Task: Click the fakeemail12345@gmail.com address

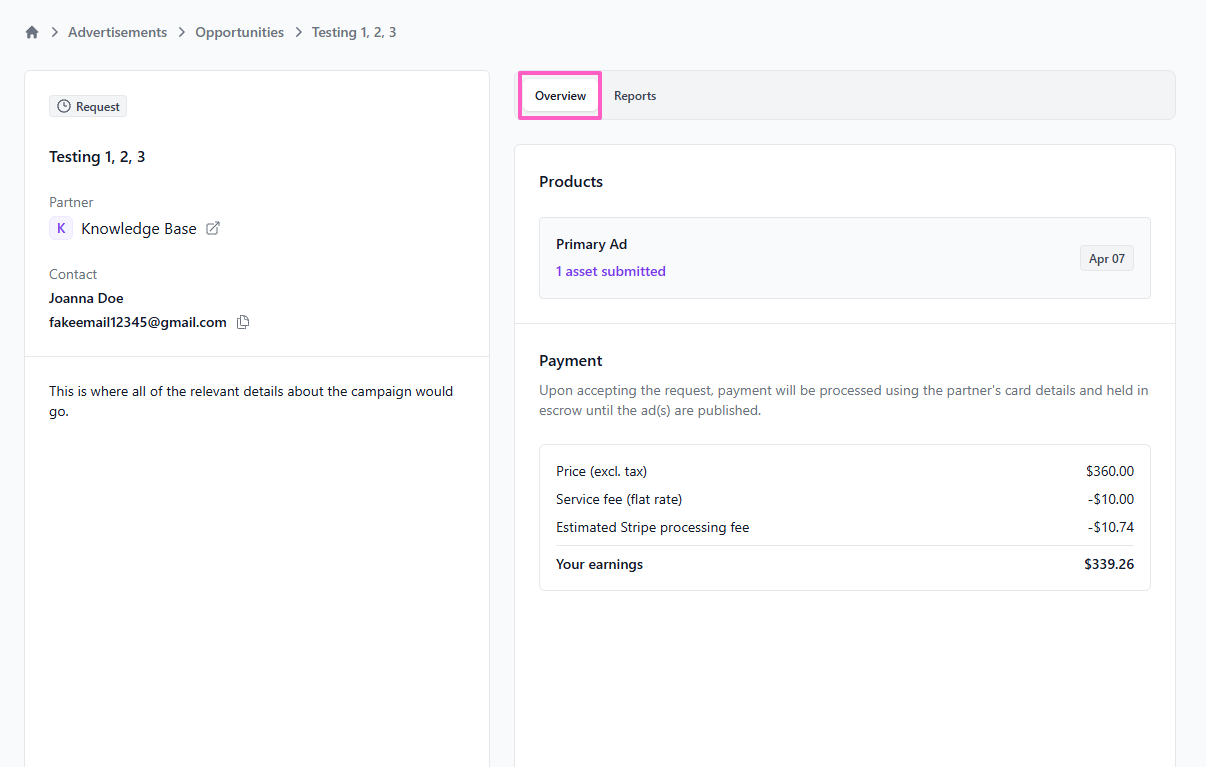Action: click(x=137, y=322)
